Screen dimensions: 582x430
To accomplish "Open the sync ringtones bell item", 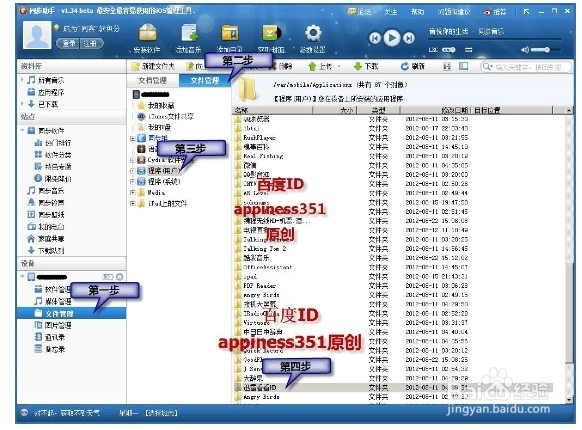I will pyautogui.click(x=45, y=202).
